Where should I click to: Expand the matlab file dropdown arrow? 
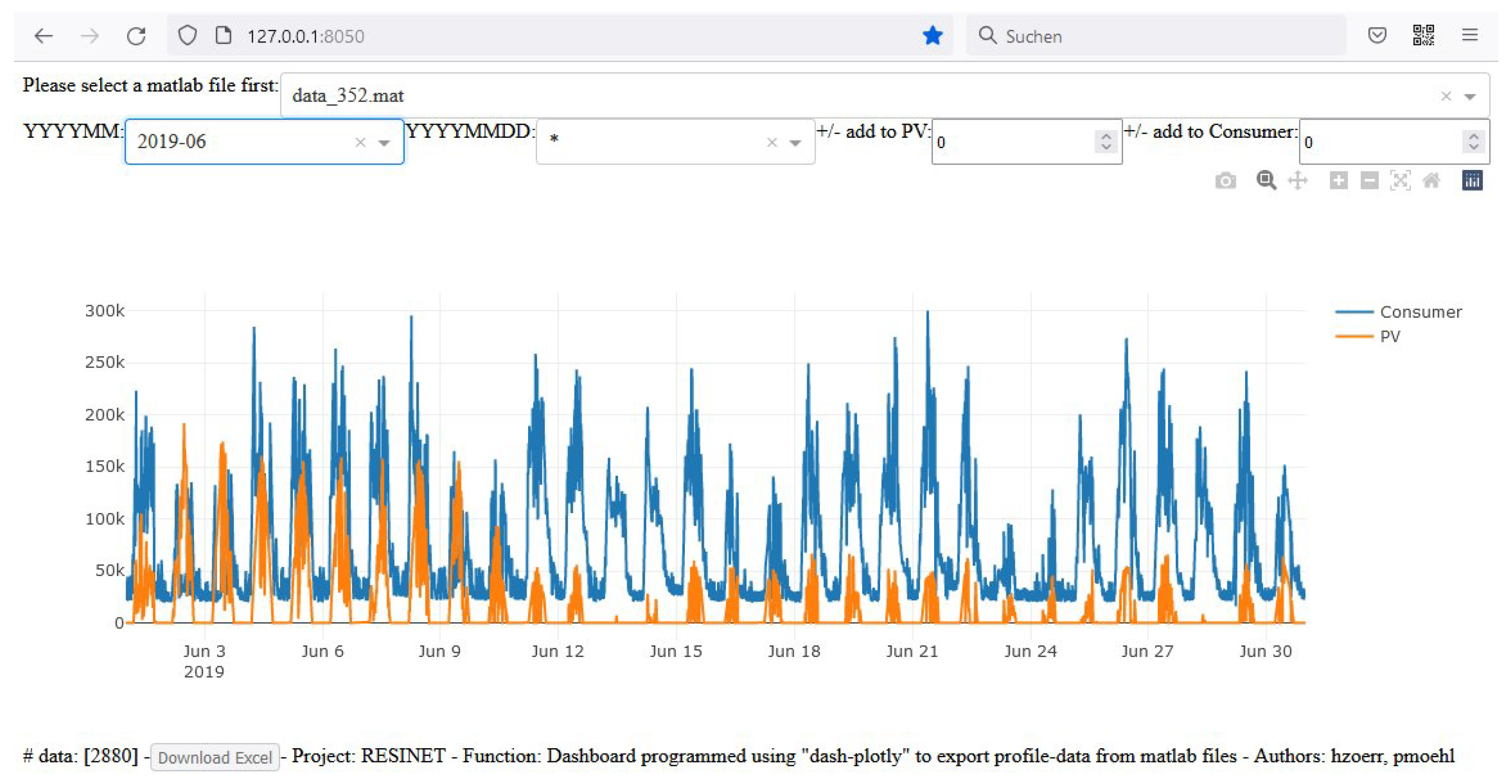click(x=1470, y=96)
